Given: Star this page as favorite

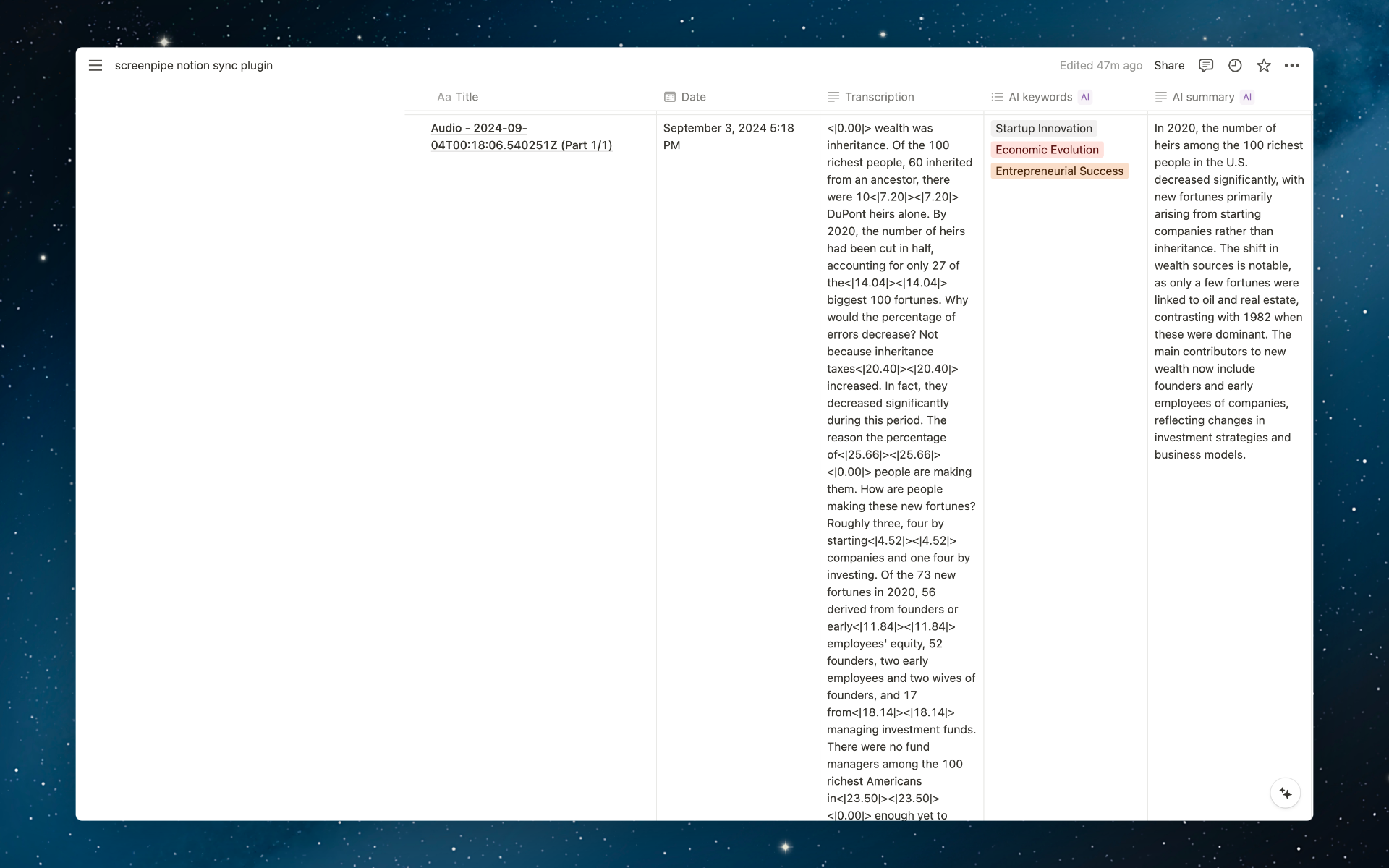Looking at the screenshot, I should point(1263,65).
